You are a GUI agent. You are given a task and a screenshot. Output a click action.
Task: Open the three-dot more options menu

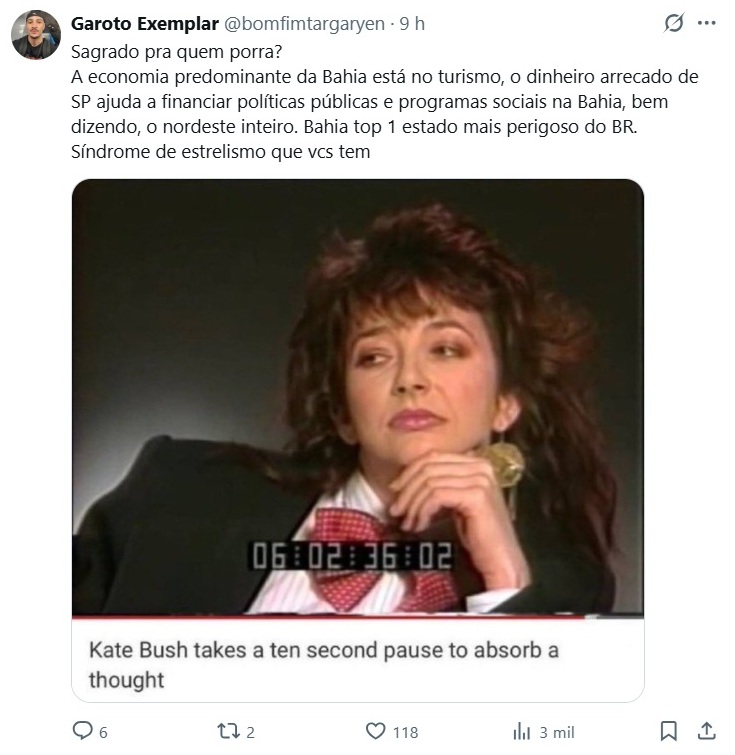click(707, 23)
